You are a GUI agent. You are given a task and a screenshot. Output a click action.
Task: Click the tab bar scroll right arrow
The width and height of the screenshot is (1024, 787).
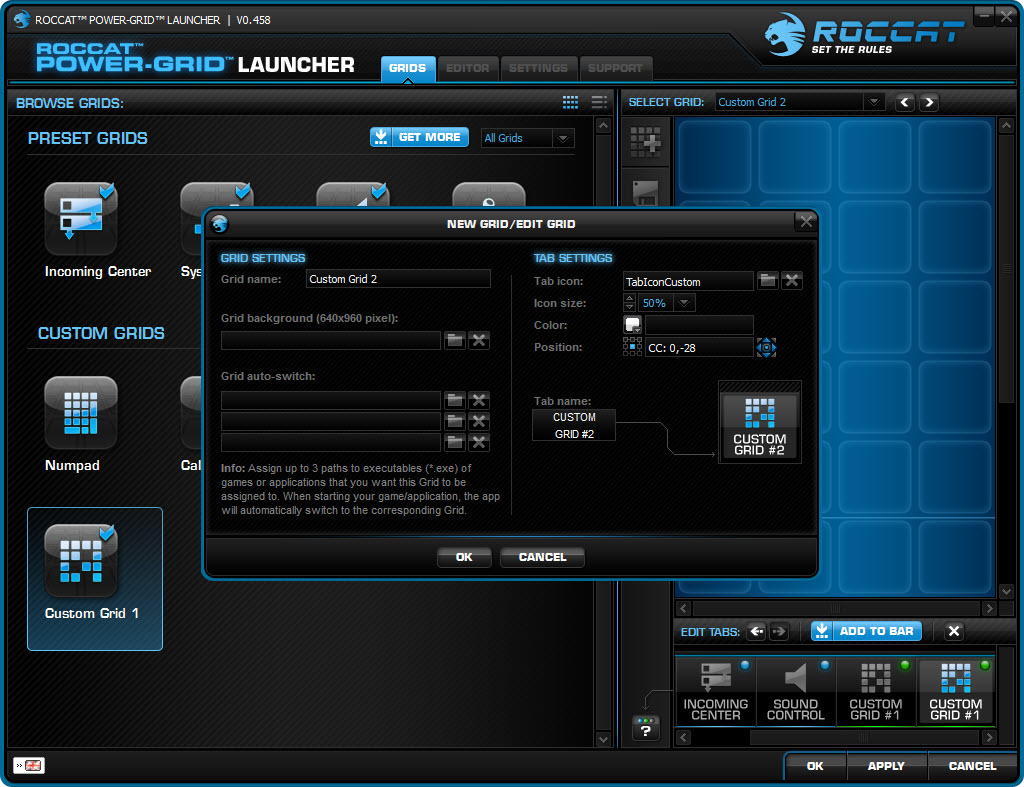pos(989,737)
